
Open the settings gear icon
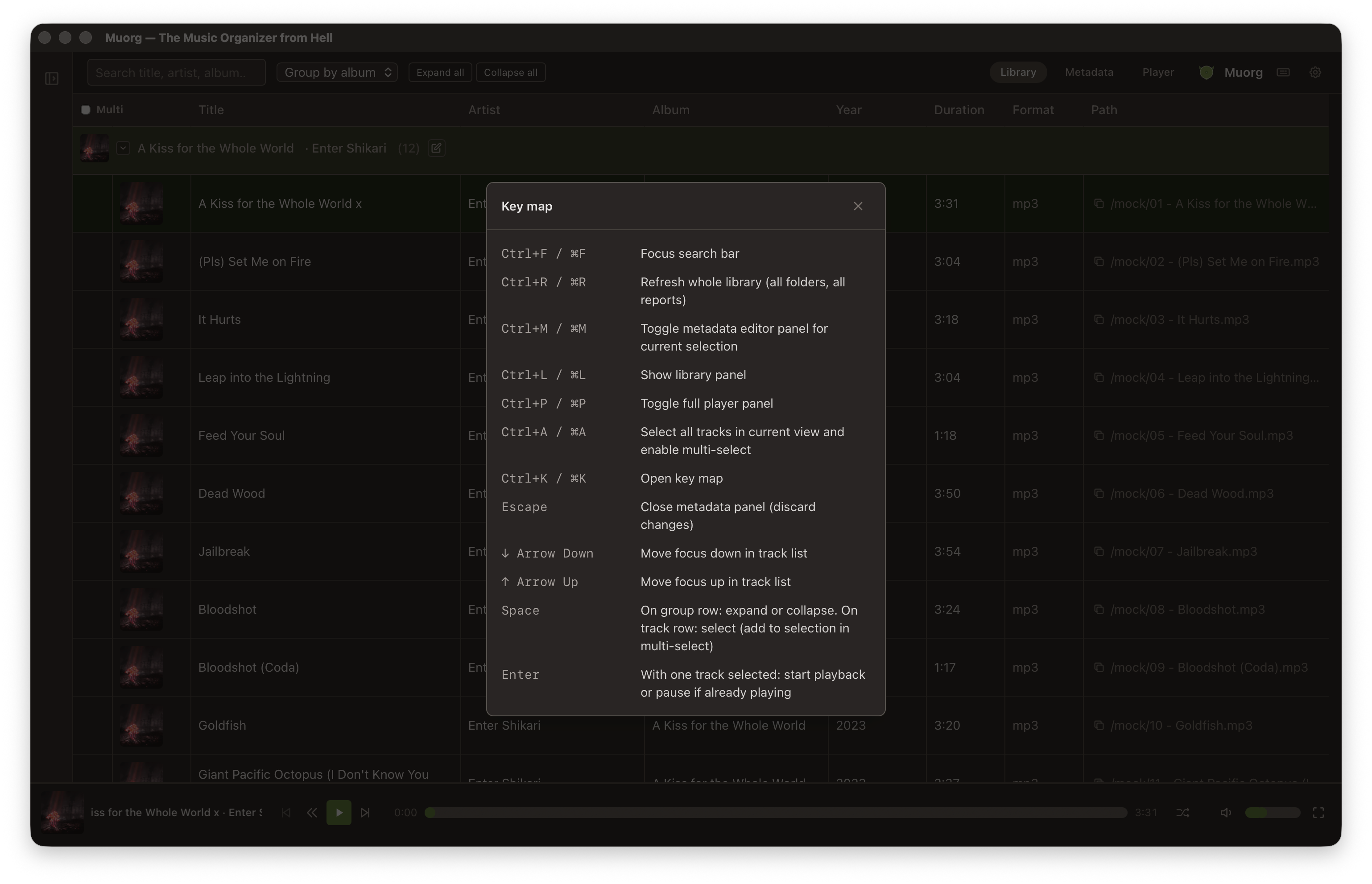[1315, 72]
